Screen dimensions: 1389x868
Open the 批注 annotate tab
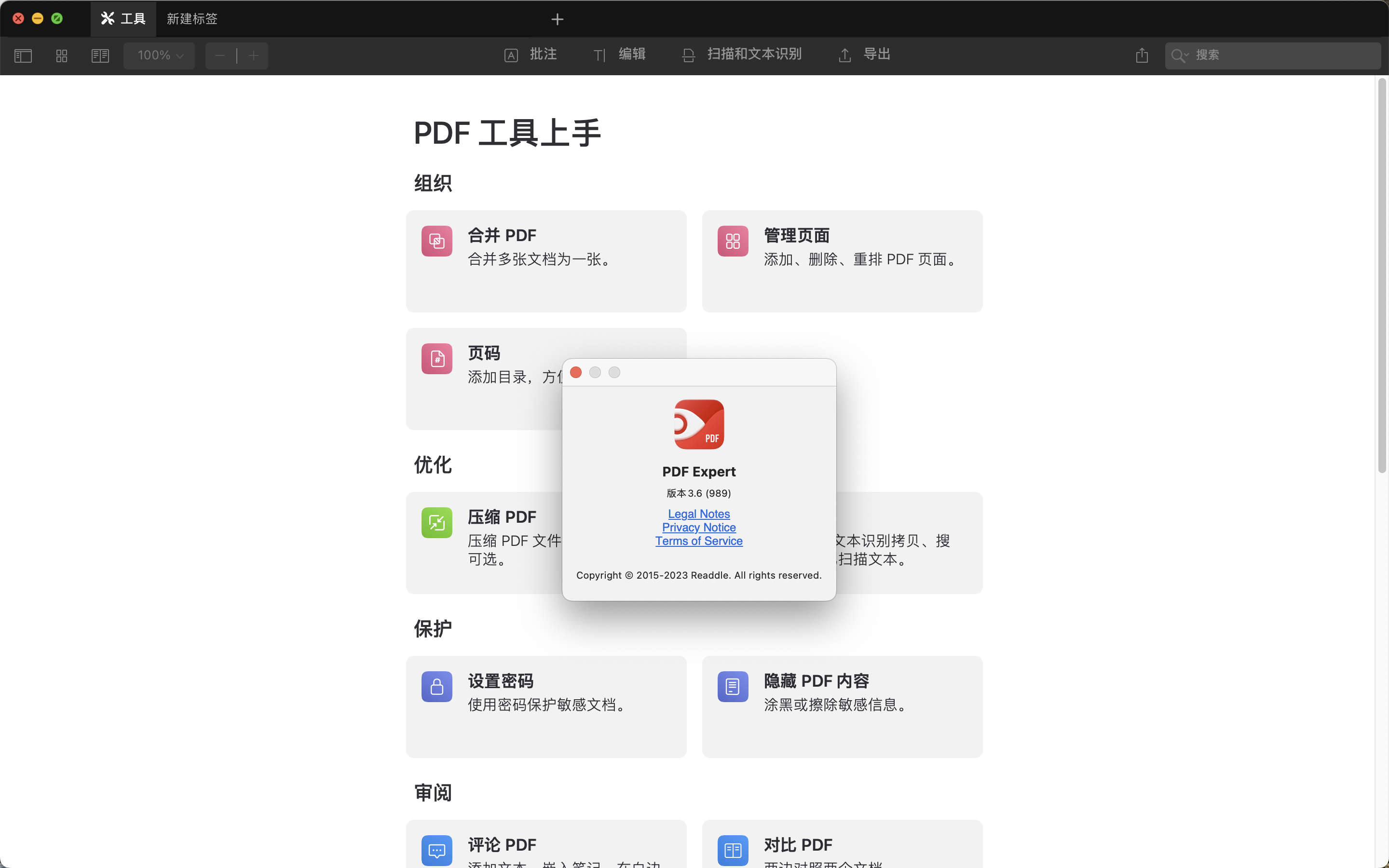pyautogui.click(x=531, y=54)
